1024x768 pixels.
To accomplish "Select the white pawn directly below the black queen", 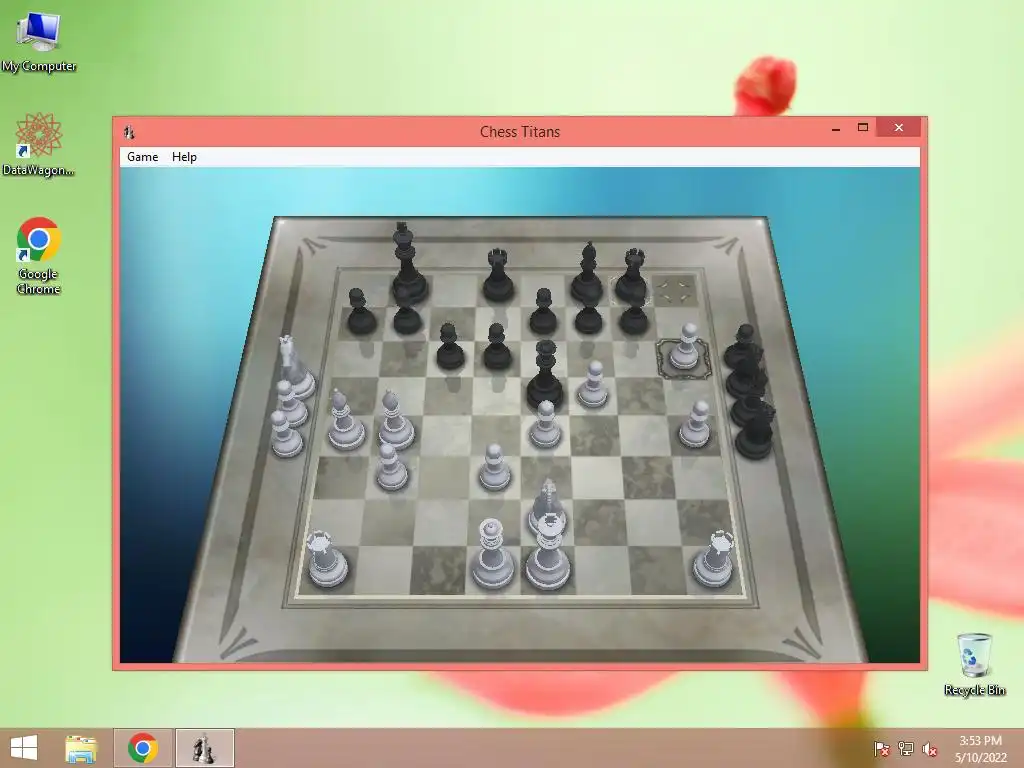I will [545, 424].
